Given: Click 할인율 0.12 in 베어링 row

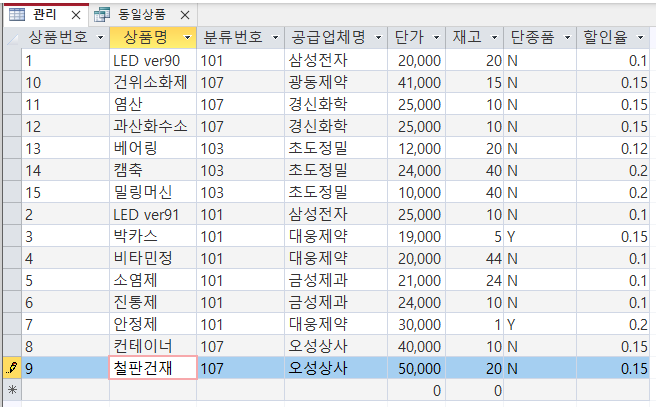Looking at the screenshot, I should point(613,148).
